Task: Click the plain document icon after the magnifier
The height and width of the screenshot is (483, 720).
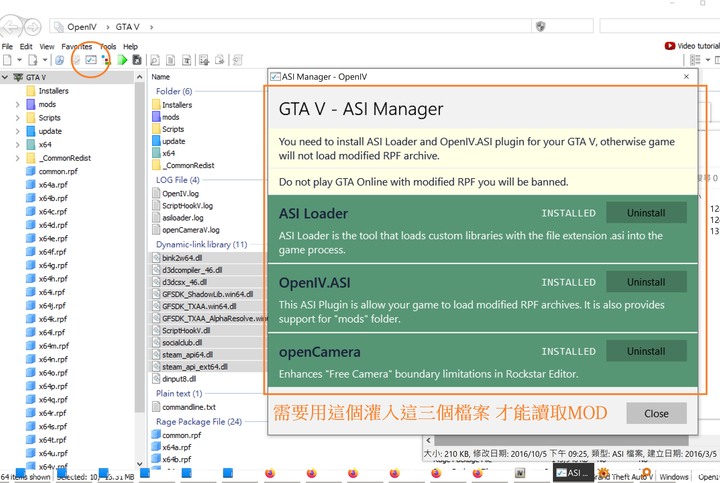Action: tap(171, 60)
